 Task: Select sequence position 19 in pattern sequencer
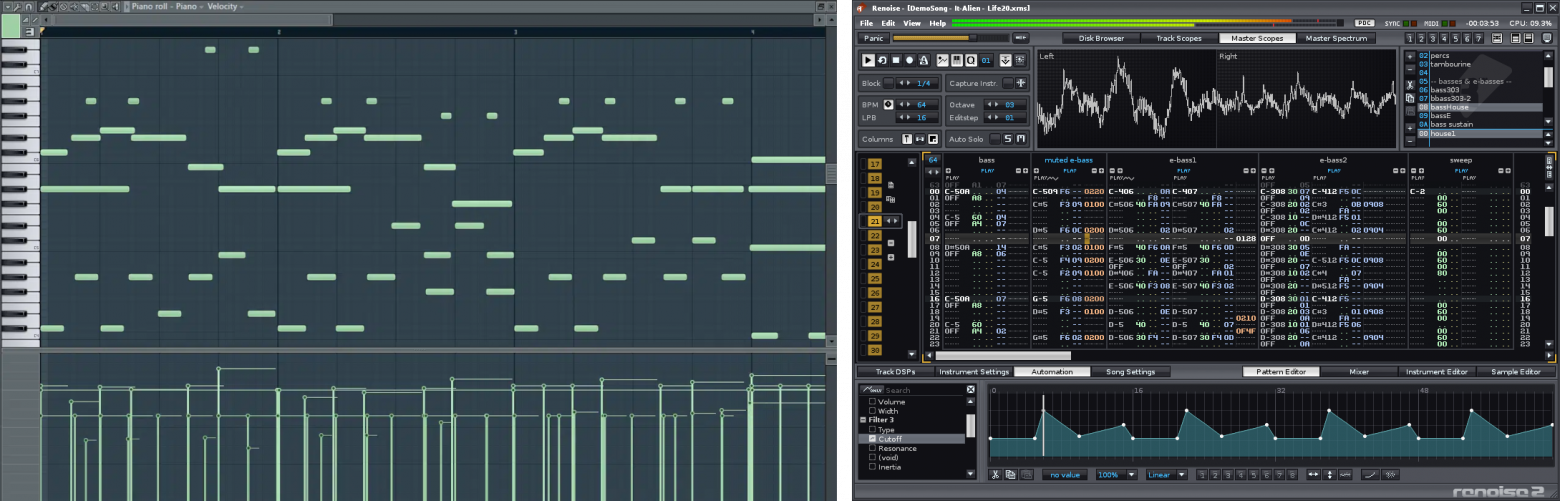[x=875, y=191]
